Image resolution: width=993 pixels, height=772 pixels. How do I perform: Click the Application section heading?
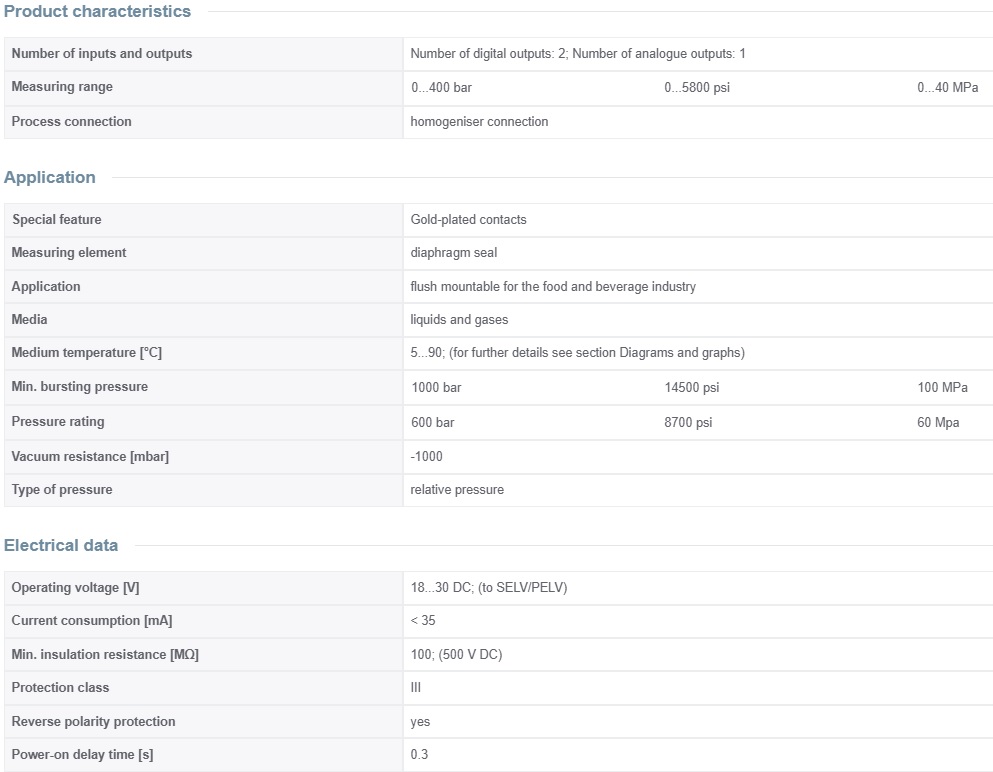[x=50, y=178]
